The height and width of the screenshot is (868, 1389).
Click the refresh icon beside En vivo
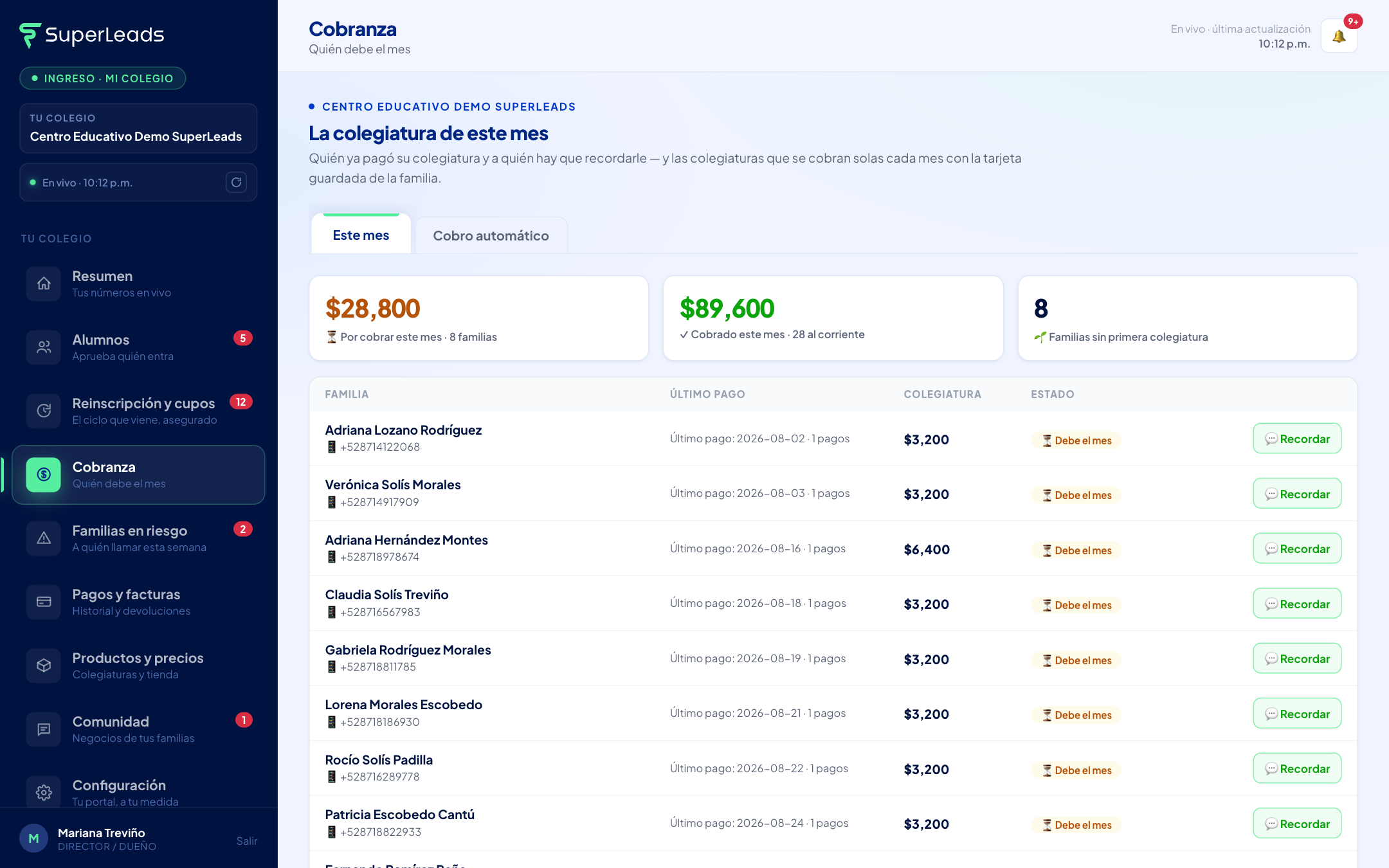tap(237, 183)
